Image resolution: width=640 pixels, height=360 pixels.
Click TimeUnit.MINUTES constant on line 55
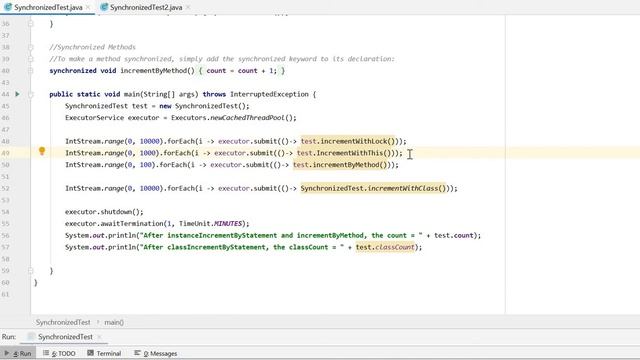point(211,224)
